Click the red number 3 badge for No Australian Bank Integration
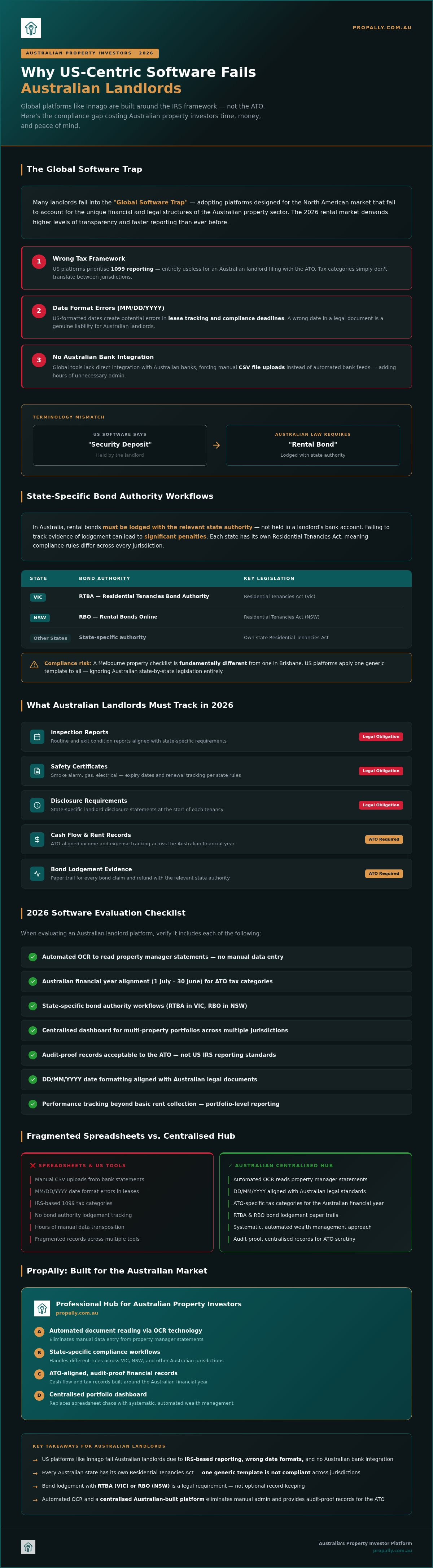This screenshot has width=433, height=1568. pos(39,360)
